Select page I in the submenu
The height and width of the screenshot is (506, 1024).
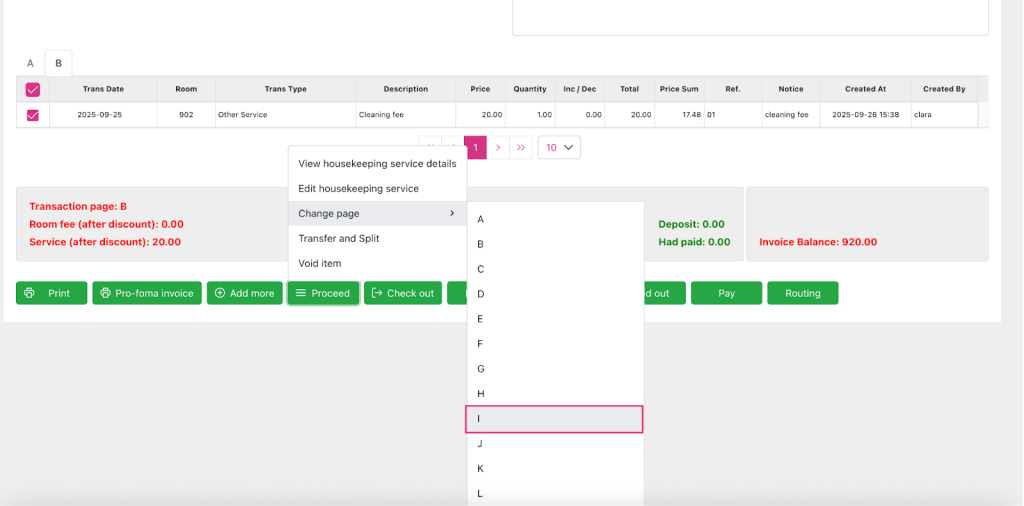click(x=554, y=419)
